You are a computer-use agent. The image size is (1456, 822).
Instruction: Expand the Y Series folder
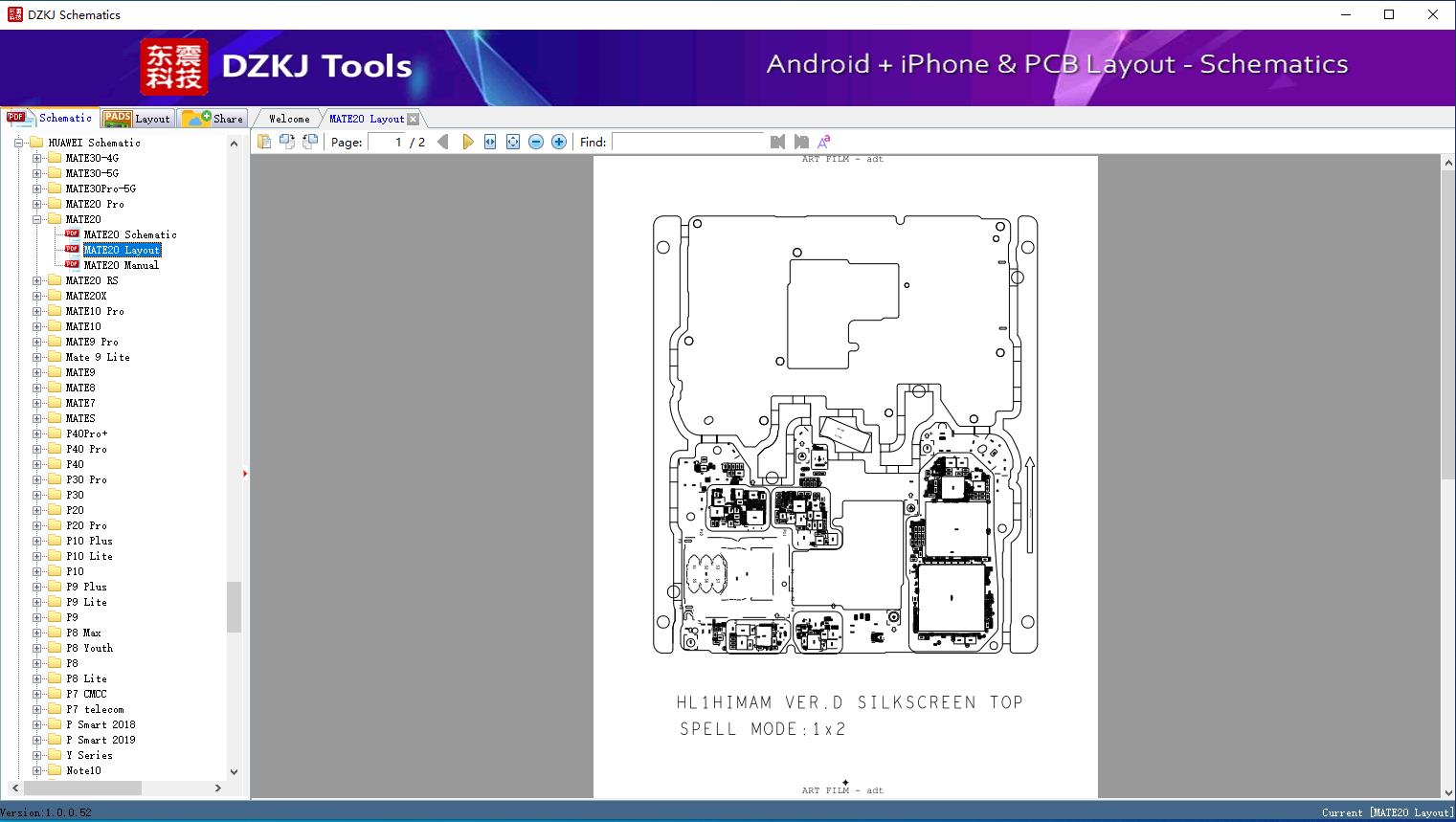36,755
